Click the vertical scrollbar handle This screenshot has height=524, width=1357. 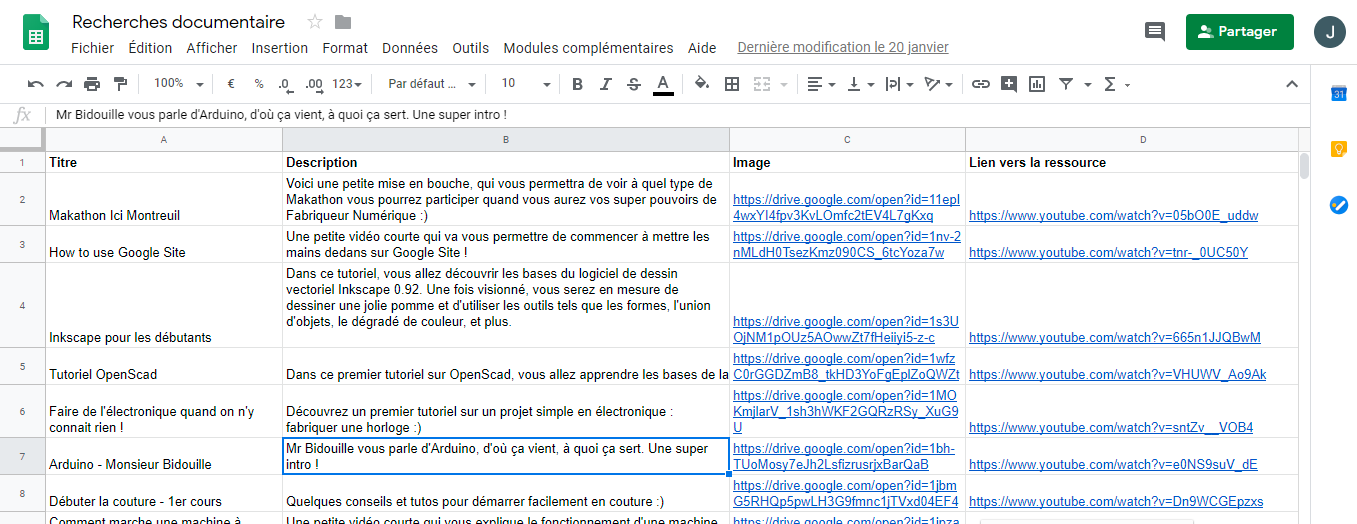(1304, 166)
